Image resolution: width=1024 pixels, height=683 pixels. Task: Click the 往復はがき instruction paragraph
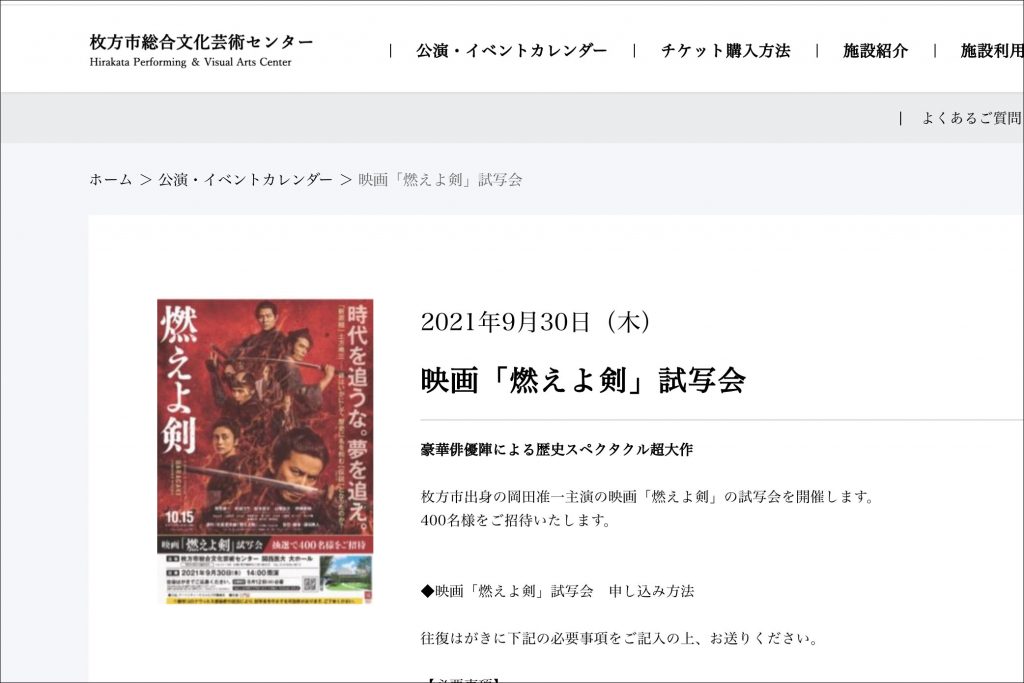pyautogui.click(x=619, y=638)
